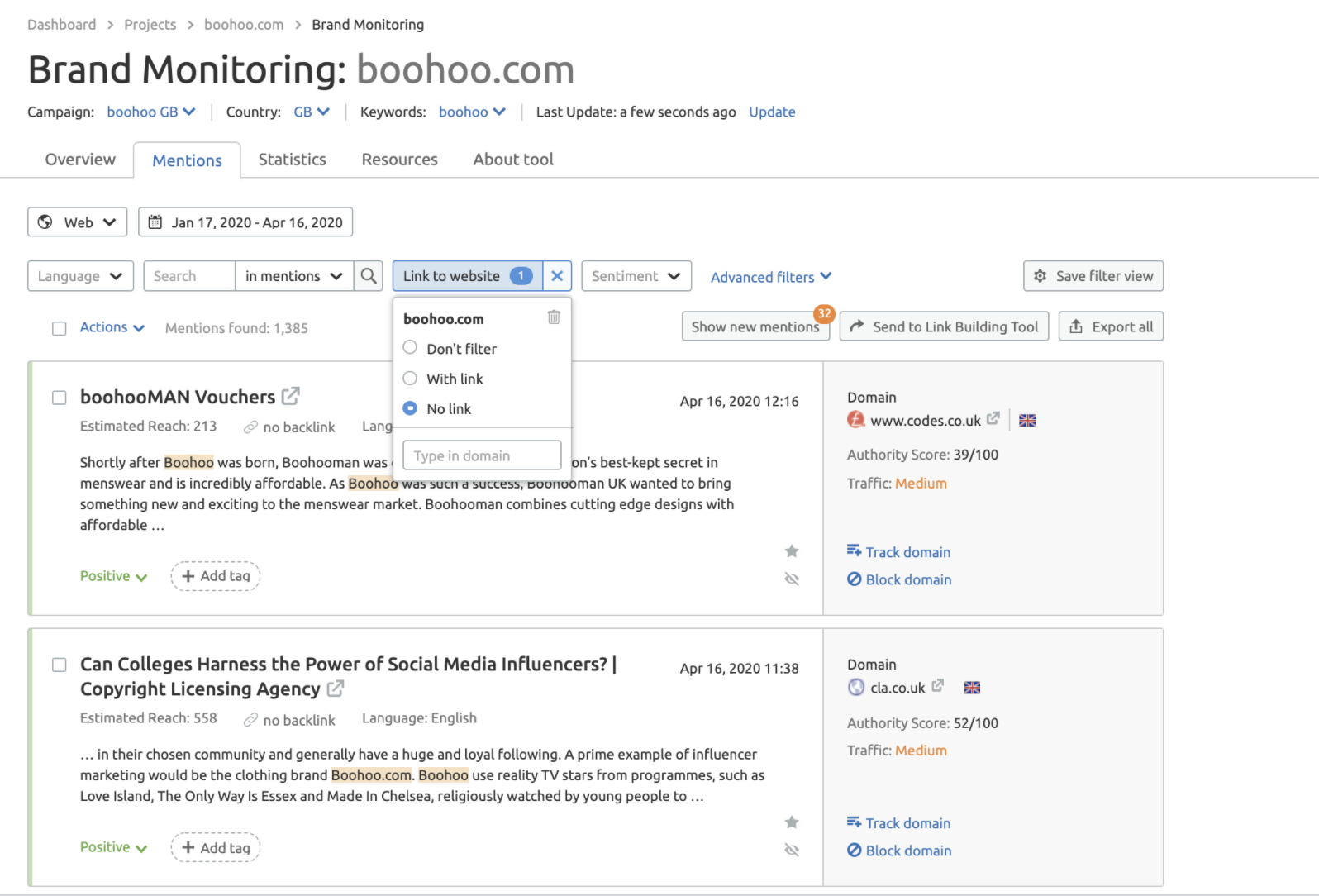Click Send to Link Building Tool

945,326
